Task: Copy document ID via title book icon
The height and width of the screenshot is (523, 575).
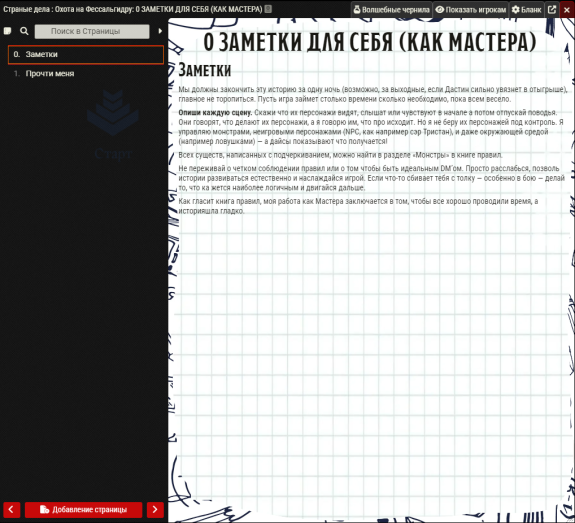Action: [x=268, y=9]
